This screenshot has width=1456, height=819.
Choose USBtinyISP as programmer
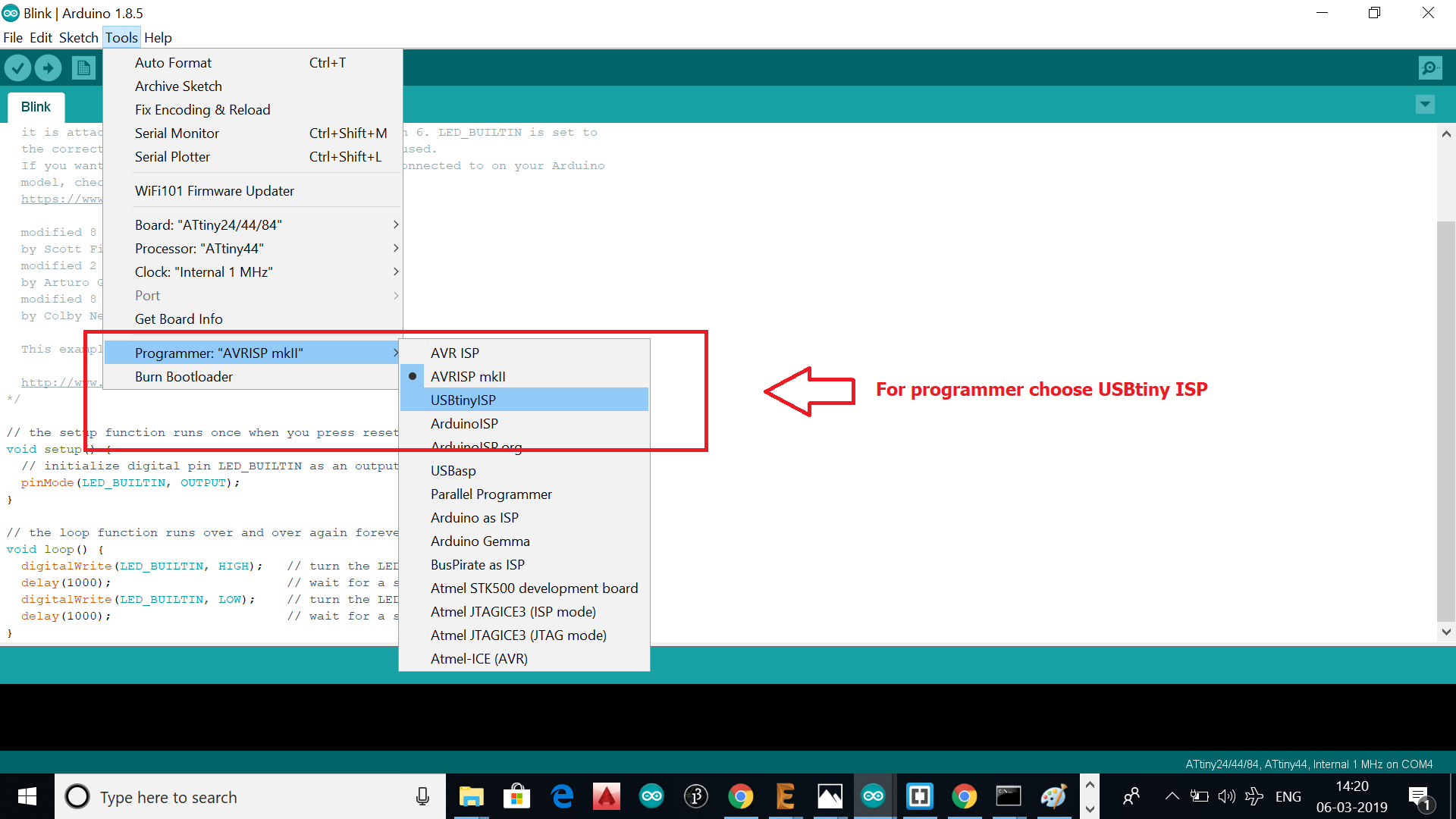click(463, 400)
